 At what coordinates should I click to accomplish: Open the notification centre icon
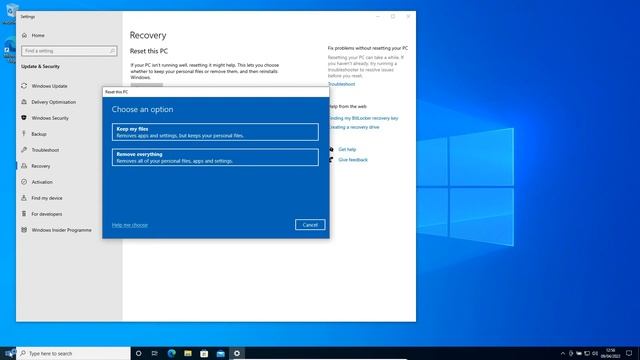click(629, 353)
